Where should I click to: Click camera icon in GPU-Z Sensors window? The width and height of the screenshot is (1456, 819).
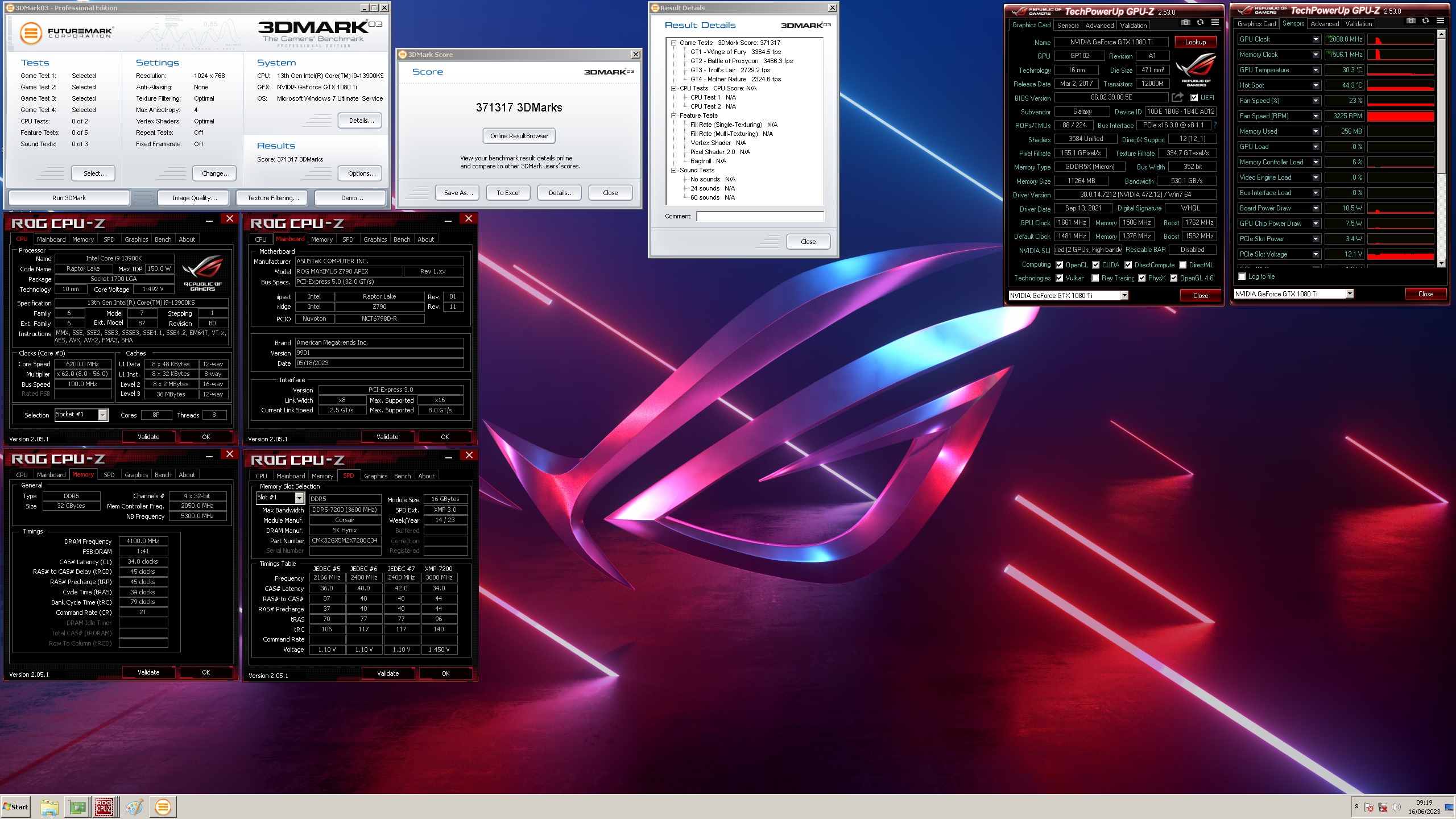coord(1411,21)
